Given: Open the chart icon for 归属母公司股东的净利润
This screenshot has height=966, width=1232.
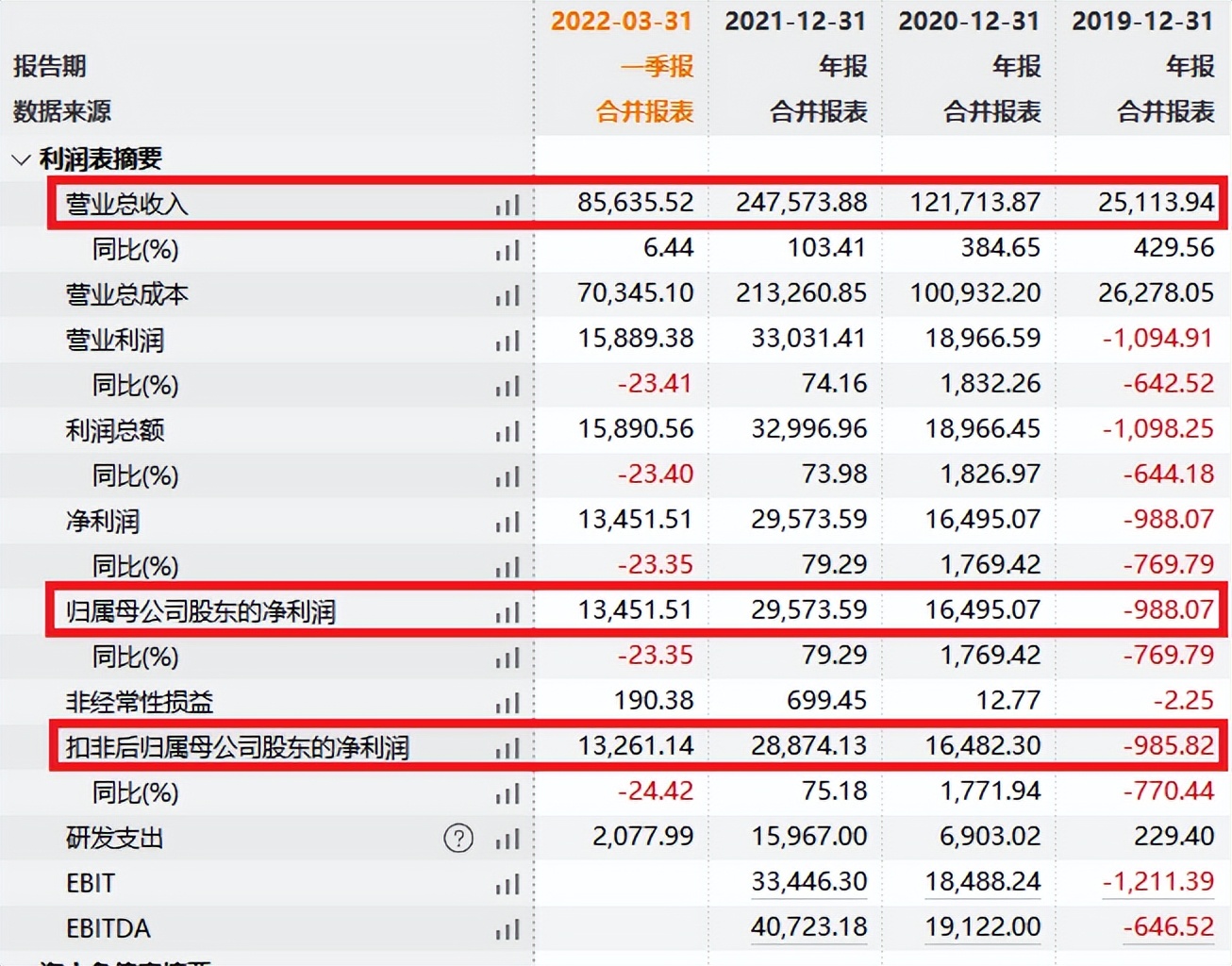Looking at the screenshot, I should pyautogui.click(x=508, y=612).
